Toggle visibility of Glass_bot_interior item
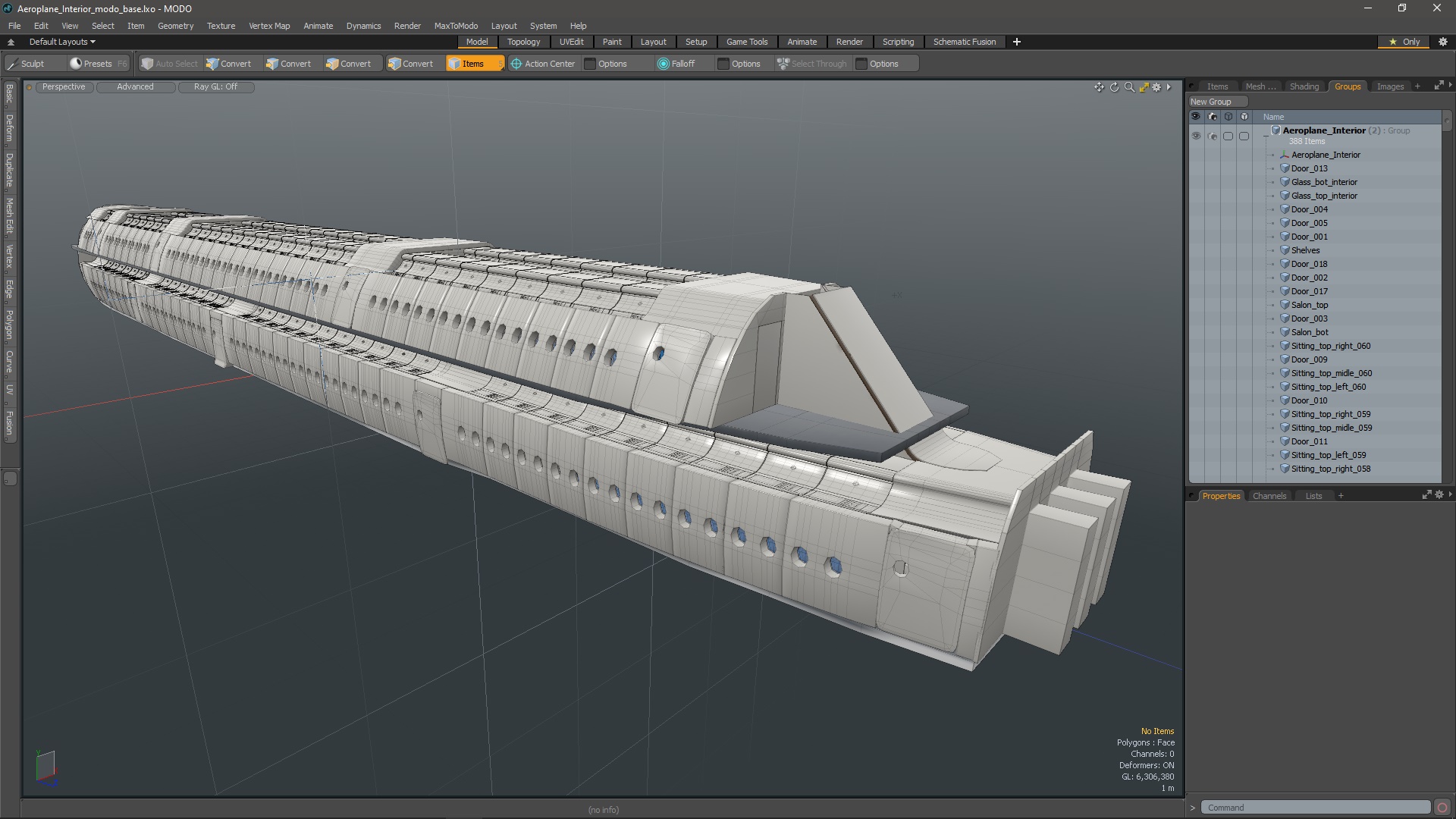Image resolution: width=1456 pixels, height=819 pixels. (1196, 182)
